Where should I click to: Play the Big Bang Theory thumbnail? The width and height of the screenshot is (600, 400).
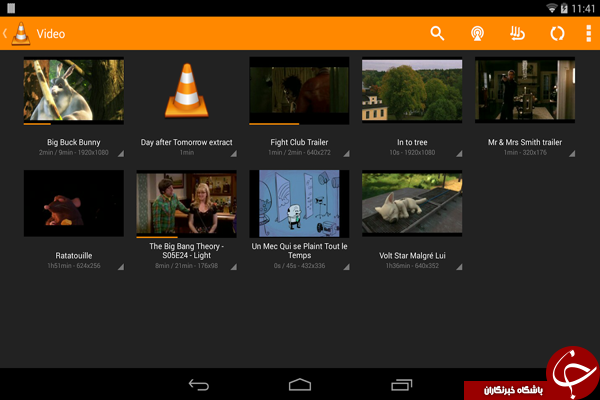(186, 203)
